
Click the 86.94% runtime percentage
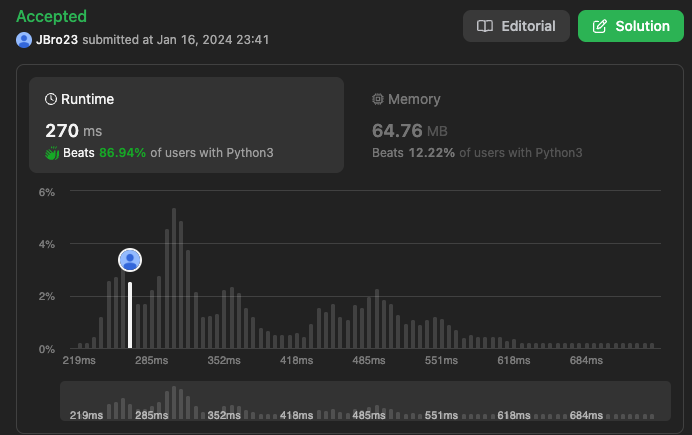(x=122, y=153)
